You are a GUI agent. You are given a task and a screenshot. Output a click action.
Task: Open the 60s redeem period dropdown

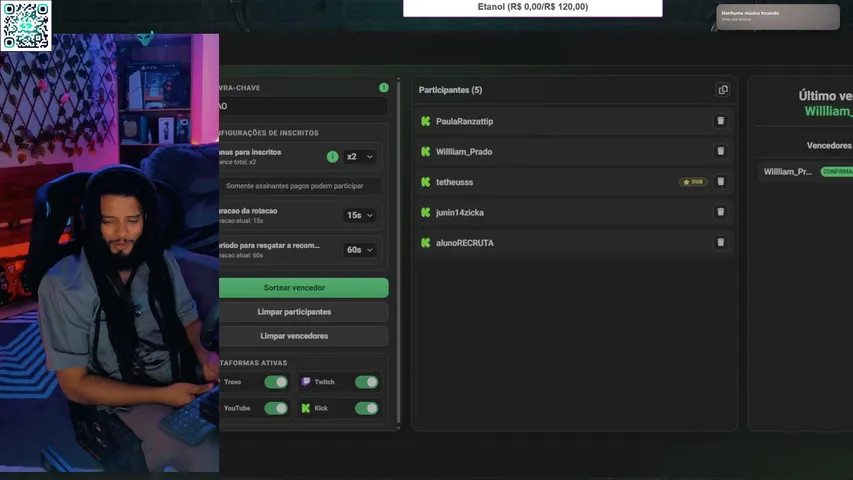(x=360, y=250)
